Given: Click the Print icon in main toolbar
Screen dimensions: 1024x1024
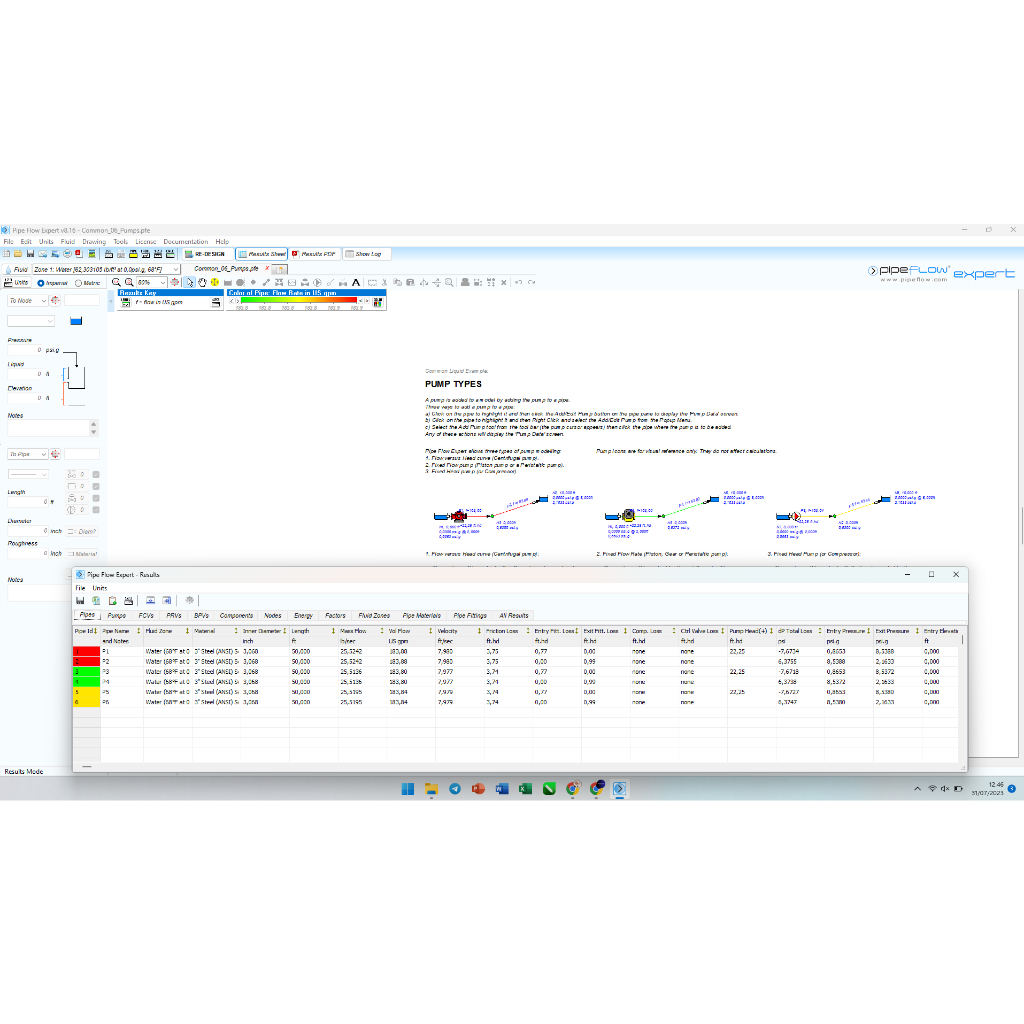Looking at the screenshot, I should click(x=67, y=253).
